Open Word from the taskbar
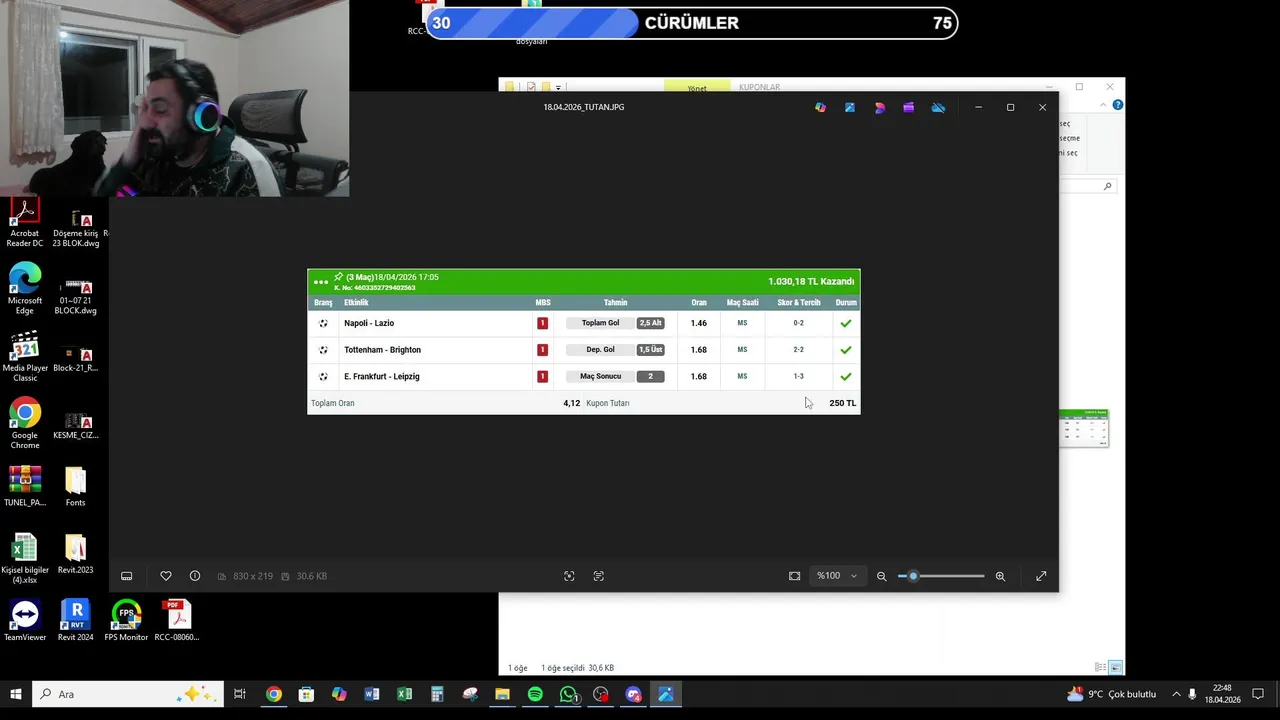The height and width of the screenshot is (720, 1280). click(372, 694)
